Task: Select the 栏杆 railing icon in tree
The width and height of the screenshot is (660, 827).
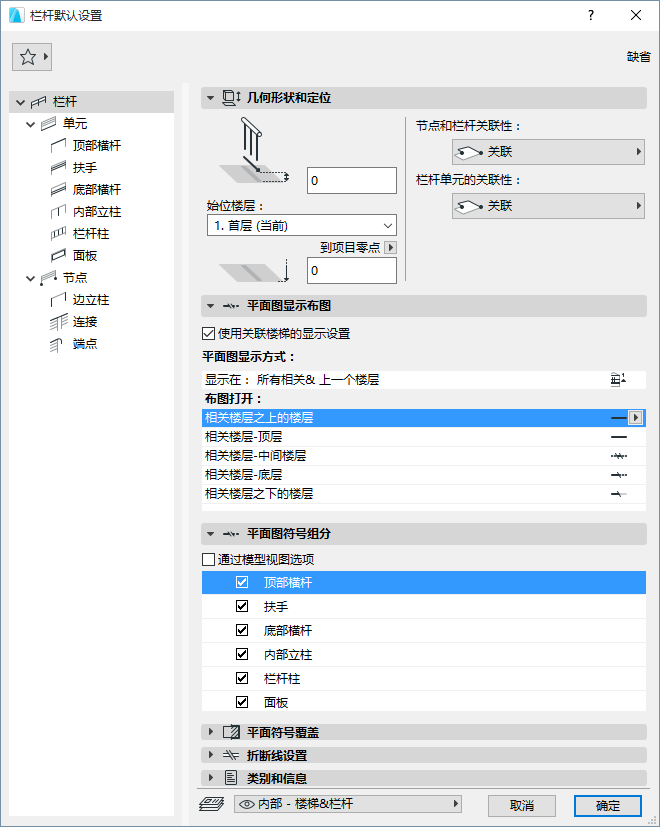Action: coord(39,102)
